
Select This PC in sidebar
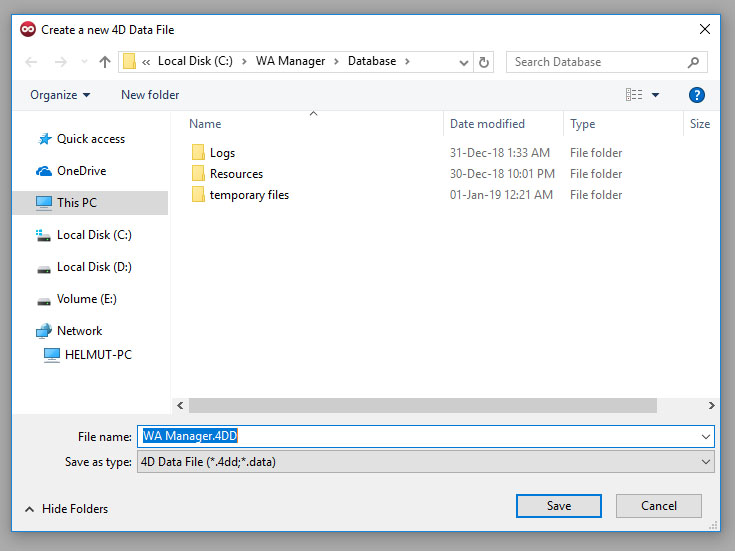click(90, 203)
